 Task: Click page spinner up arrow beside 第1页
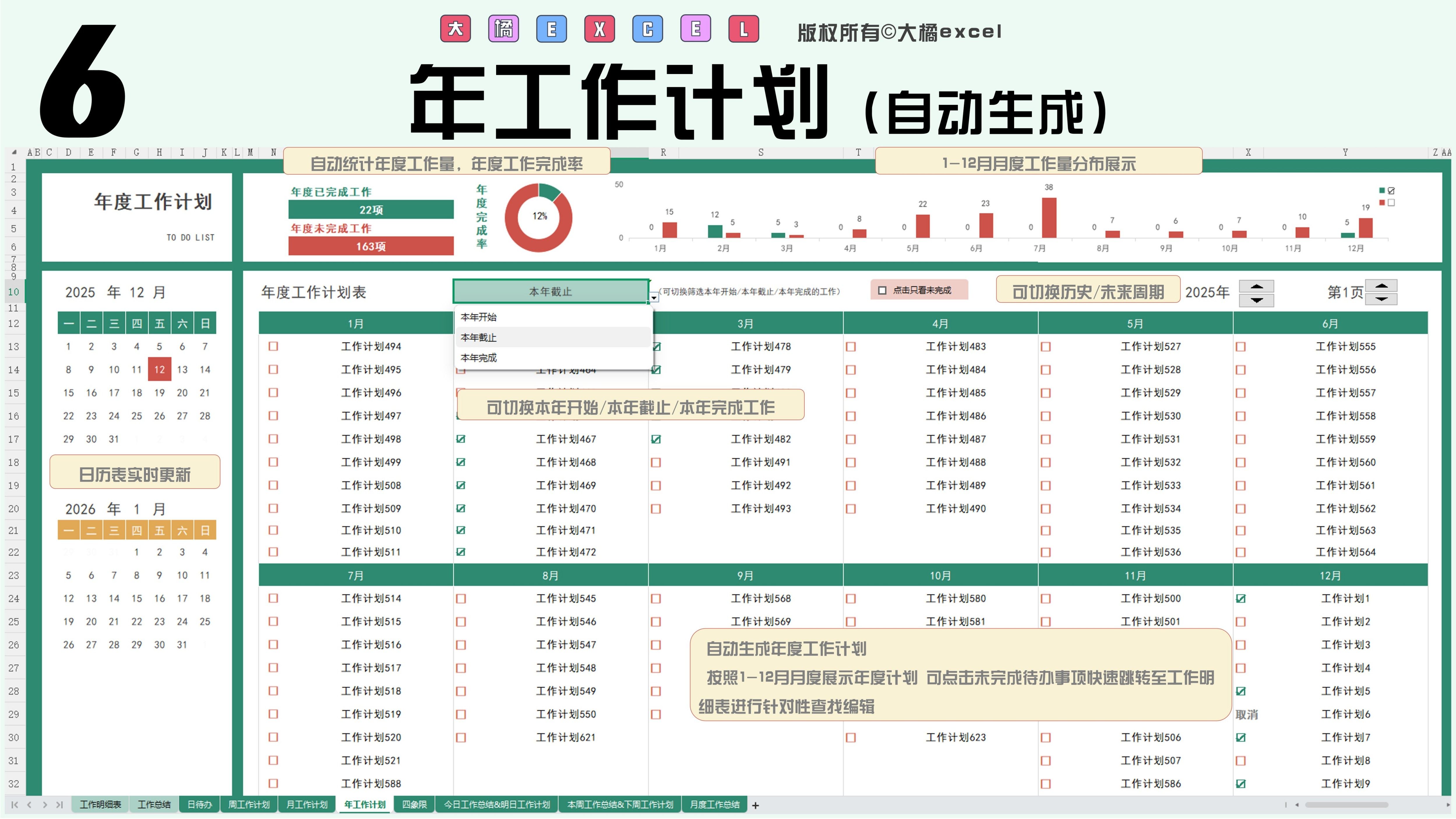click(x=1381, y=286)
